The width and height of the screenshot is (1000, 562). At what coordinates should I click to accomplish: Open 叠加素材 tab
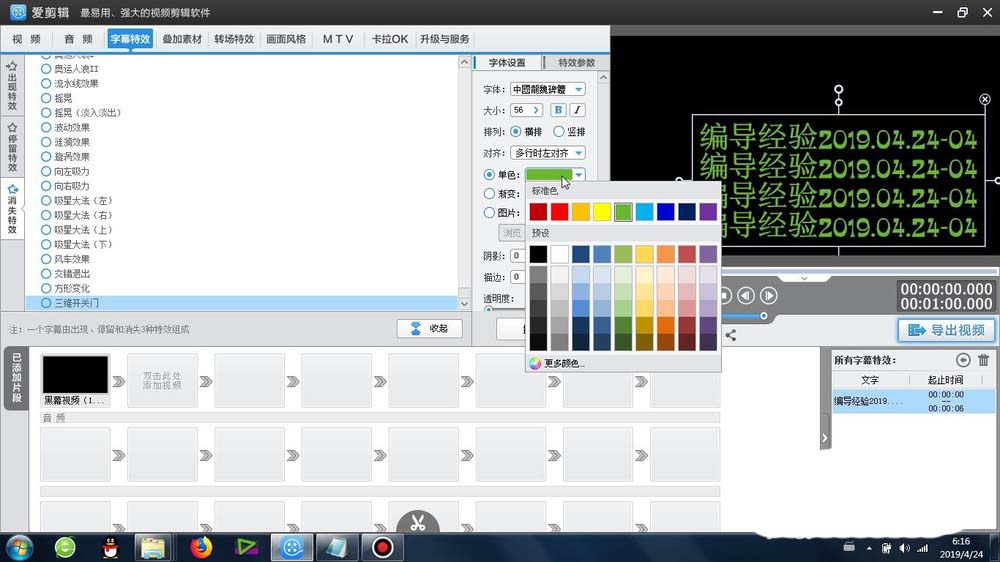182,39
